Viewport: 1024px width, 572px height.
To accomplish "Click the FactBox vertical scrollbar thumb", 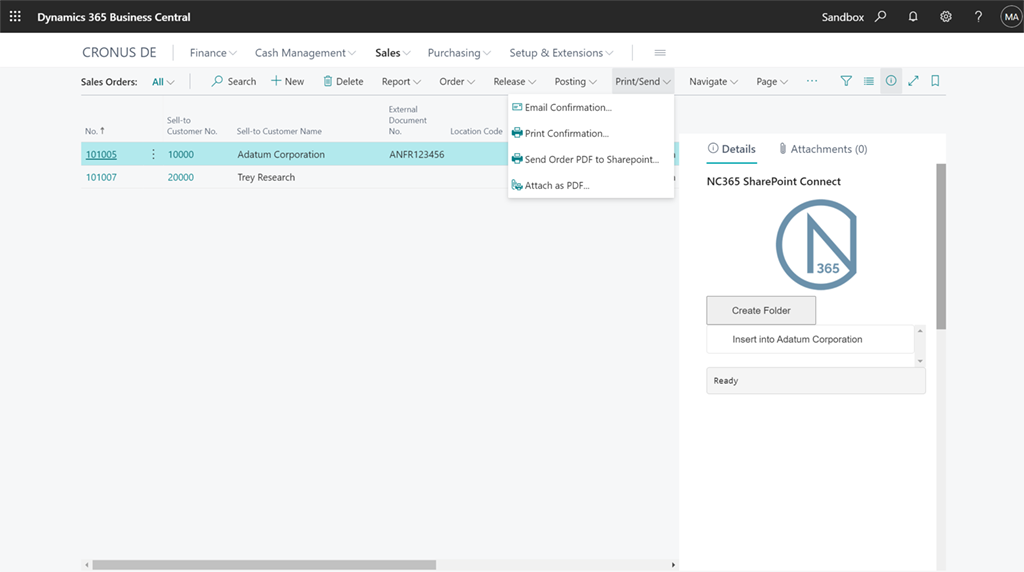I will pyautogui.click(x=941, y=246).
